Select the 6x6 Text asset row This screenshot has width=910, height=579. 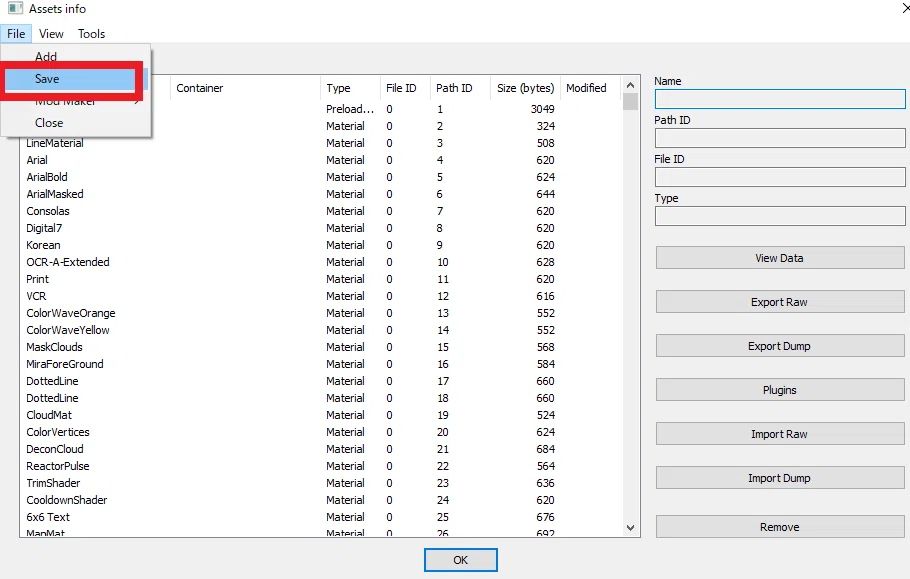(x=321, y=517)
